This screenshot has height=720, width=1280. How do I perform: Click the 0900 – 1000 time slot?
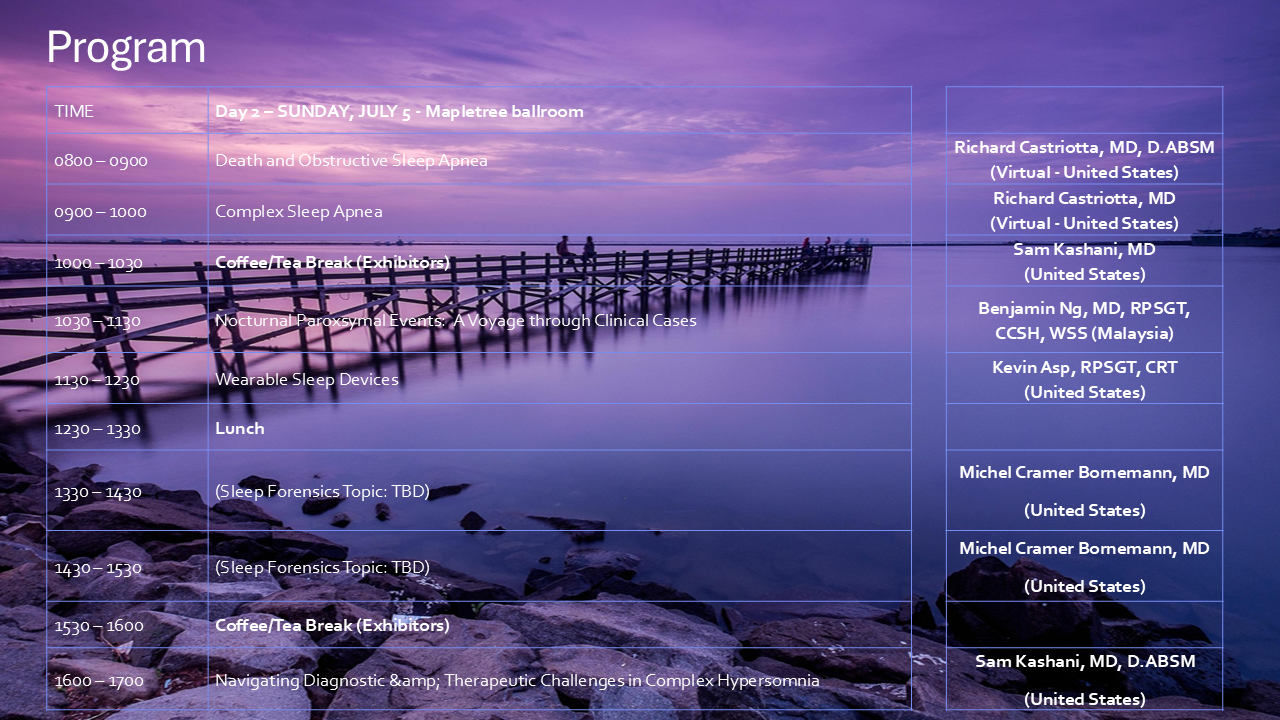100,212
